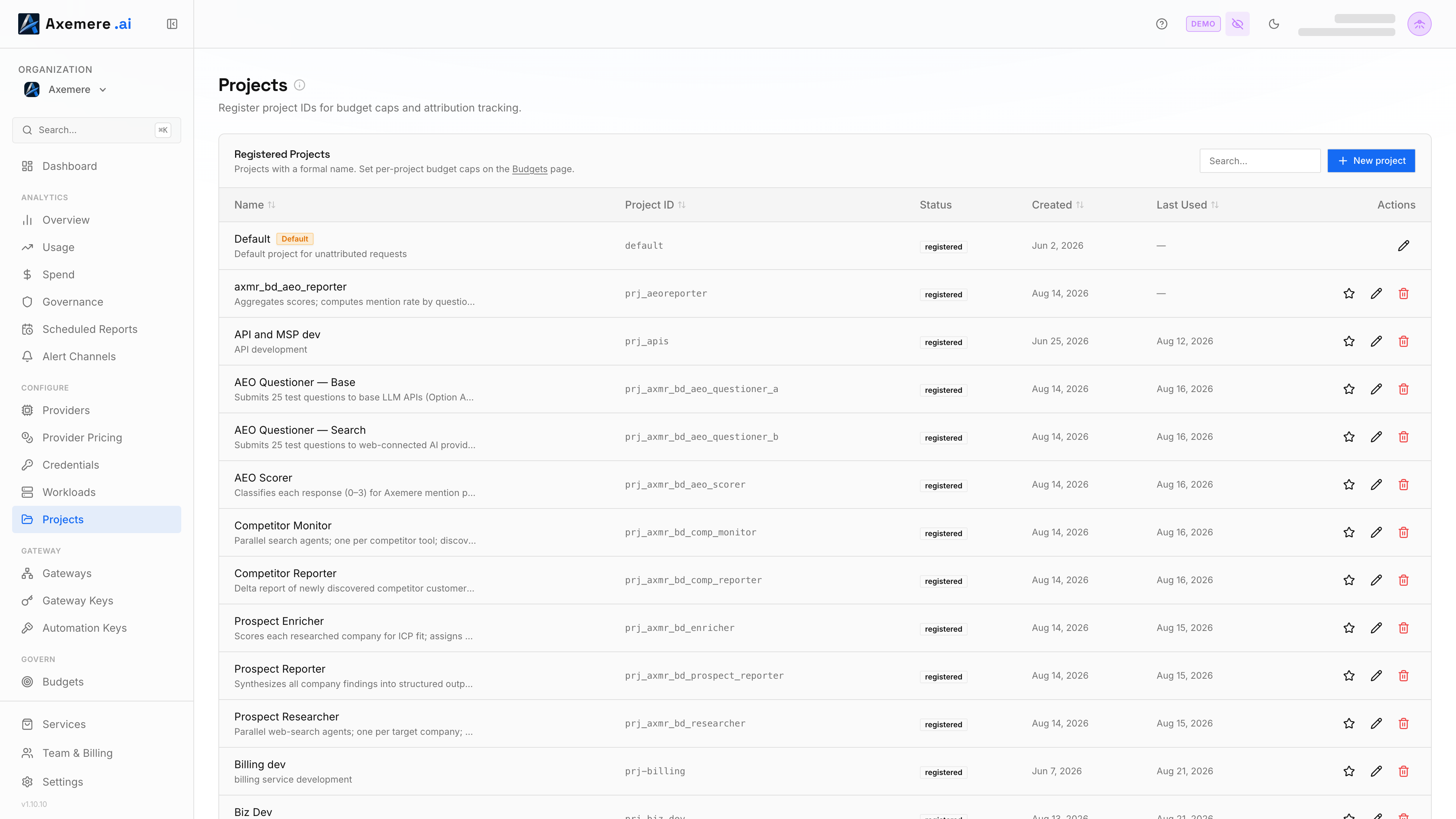Open the Spend page

coord(97,275)
